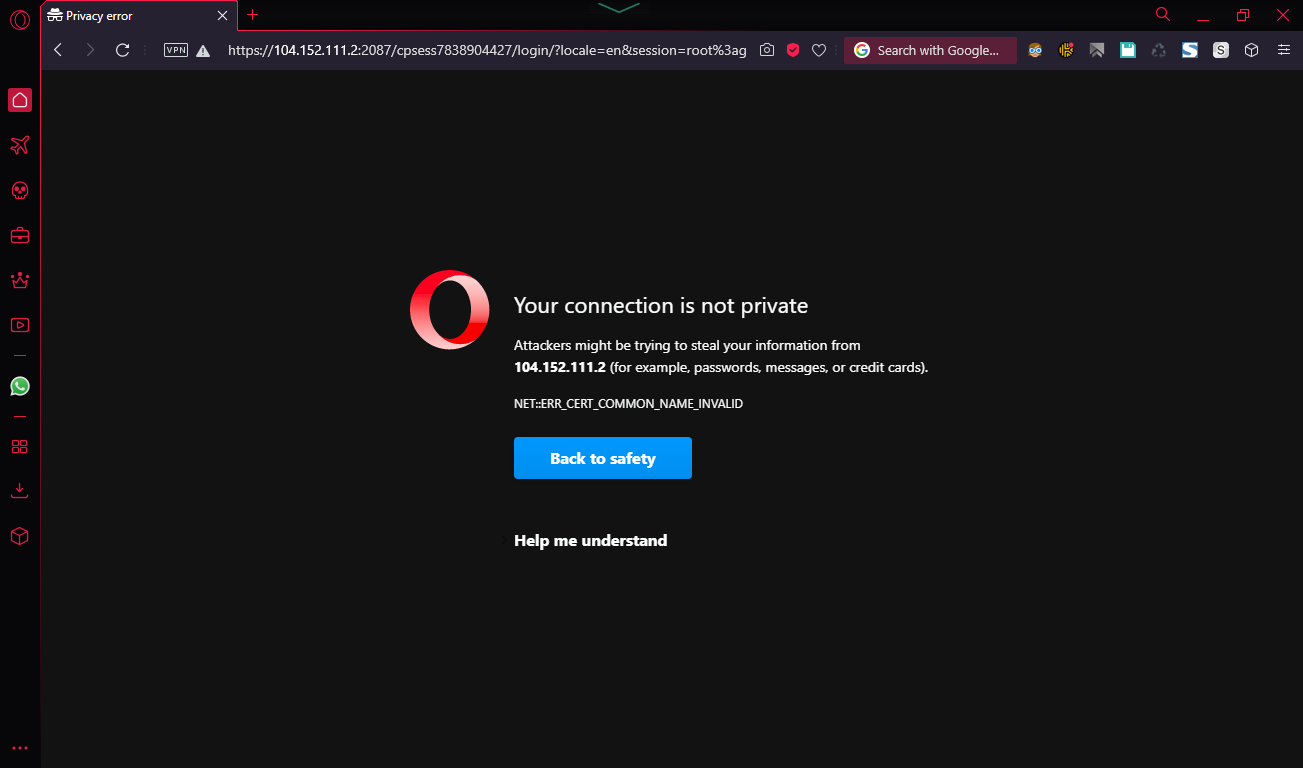Reload the current page

pyautogui.click(x=123, y=50)
